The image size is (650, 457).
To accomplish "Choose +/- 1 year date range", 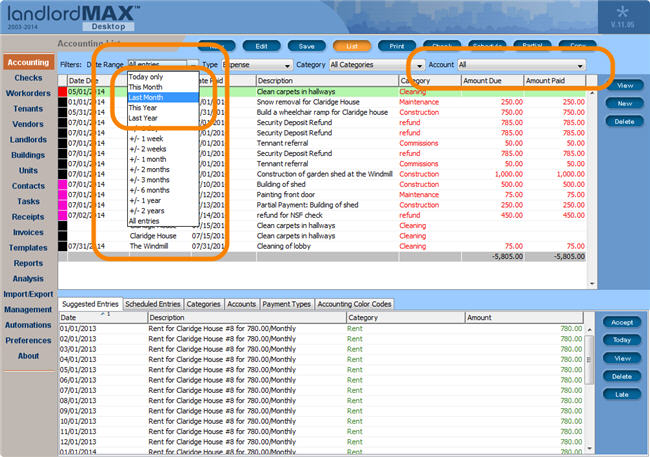I will click(163, 200).
